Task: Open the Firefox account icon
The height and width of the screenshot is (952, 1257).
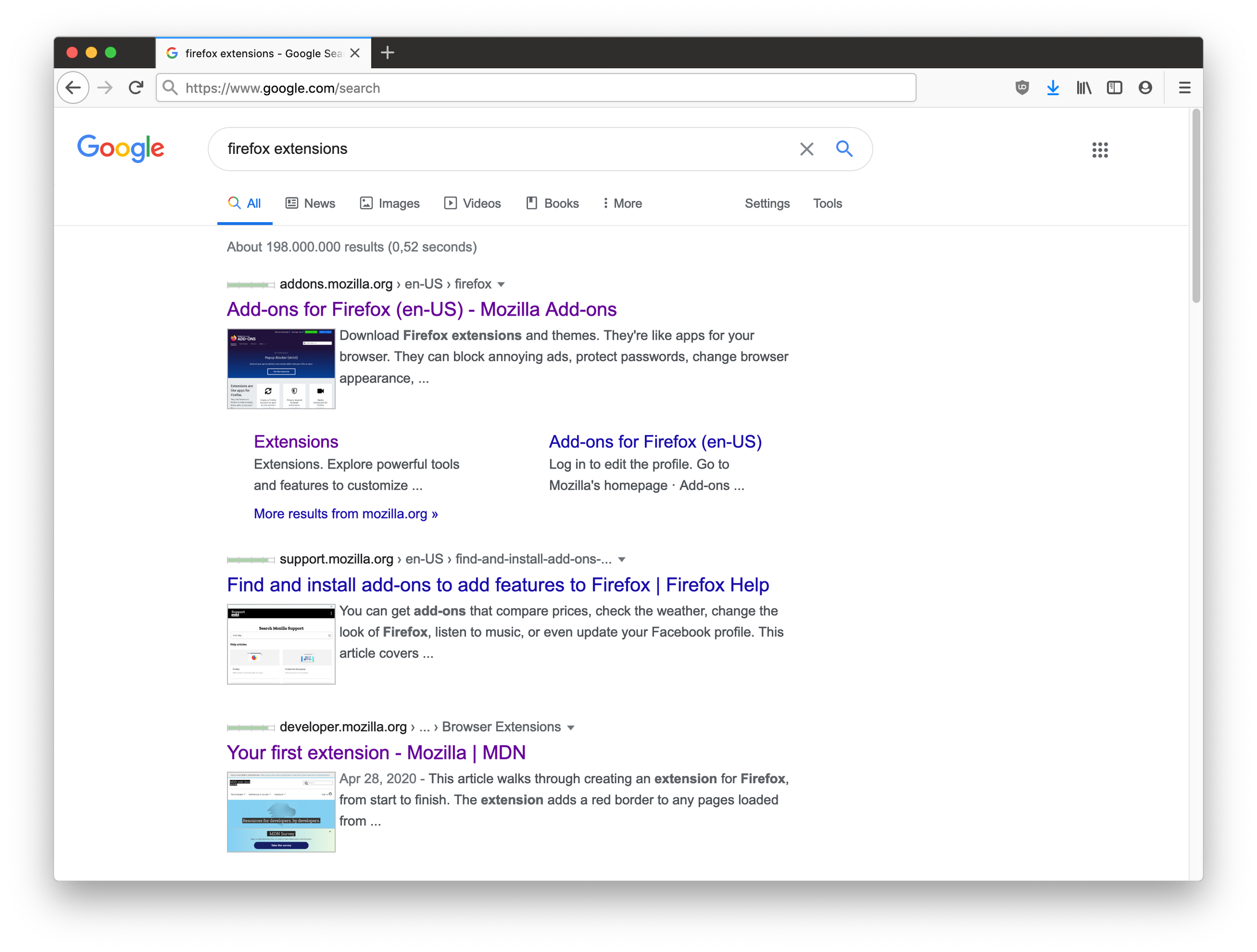Action: pos(1145,87)
